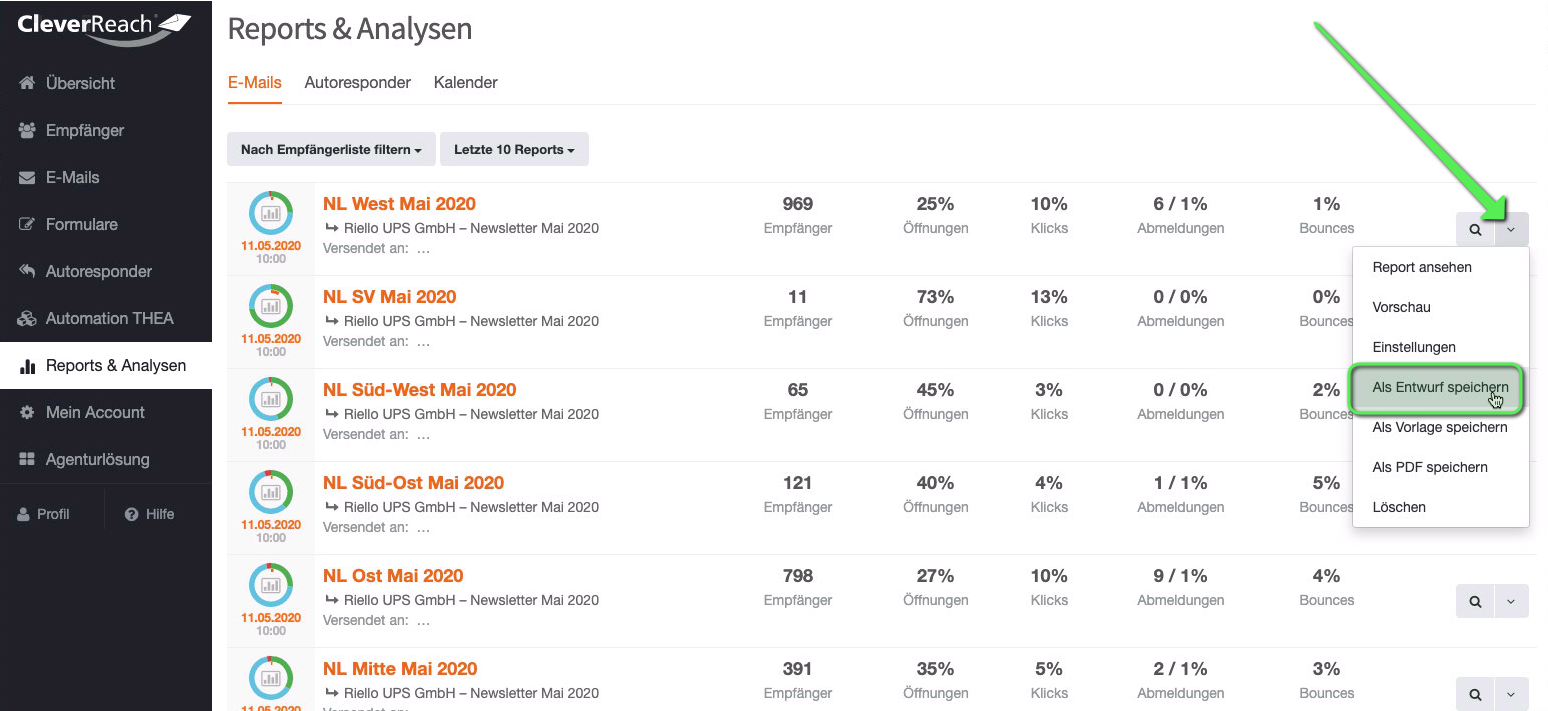Click the Empfänger people icon in sidebar
The image size is (1548, 711).
[28, 130]
